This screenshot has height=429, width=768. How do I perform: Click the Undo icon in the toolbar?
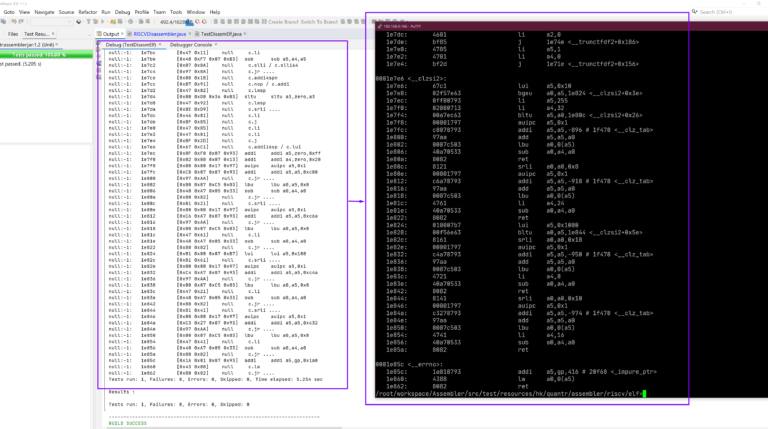pyautogui.click(x=14, y=22)
